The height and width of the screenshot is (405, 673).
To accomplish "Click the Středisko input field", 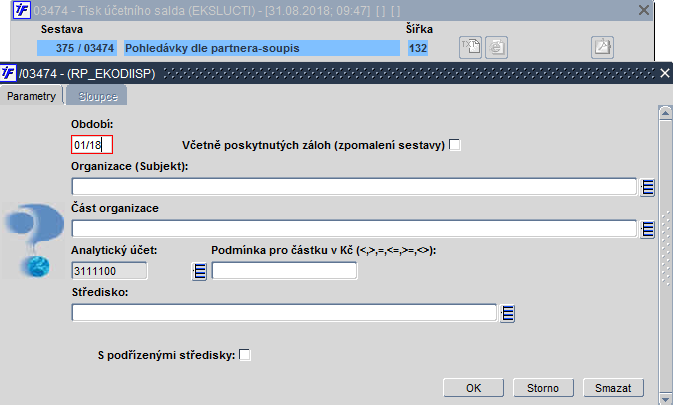I will coord(284,313).
